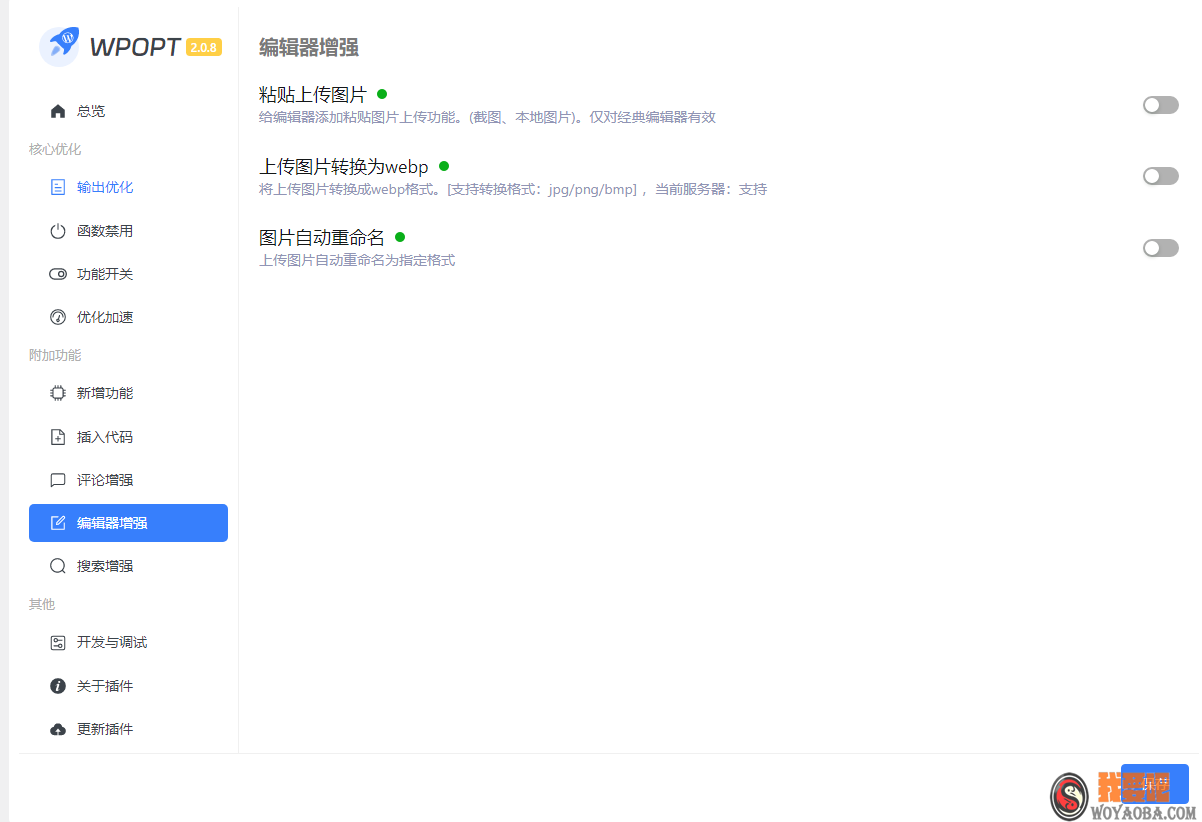
Task: Click the power icon beside 函数禁用
Action: pyautogui.click(x=58, y=230)
